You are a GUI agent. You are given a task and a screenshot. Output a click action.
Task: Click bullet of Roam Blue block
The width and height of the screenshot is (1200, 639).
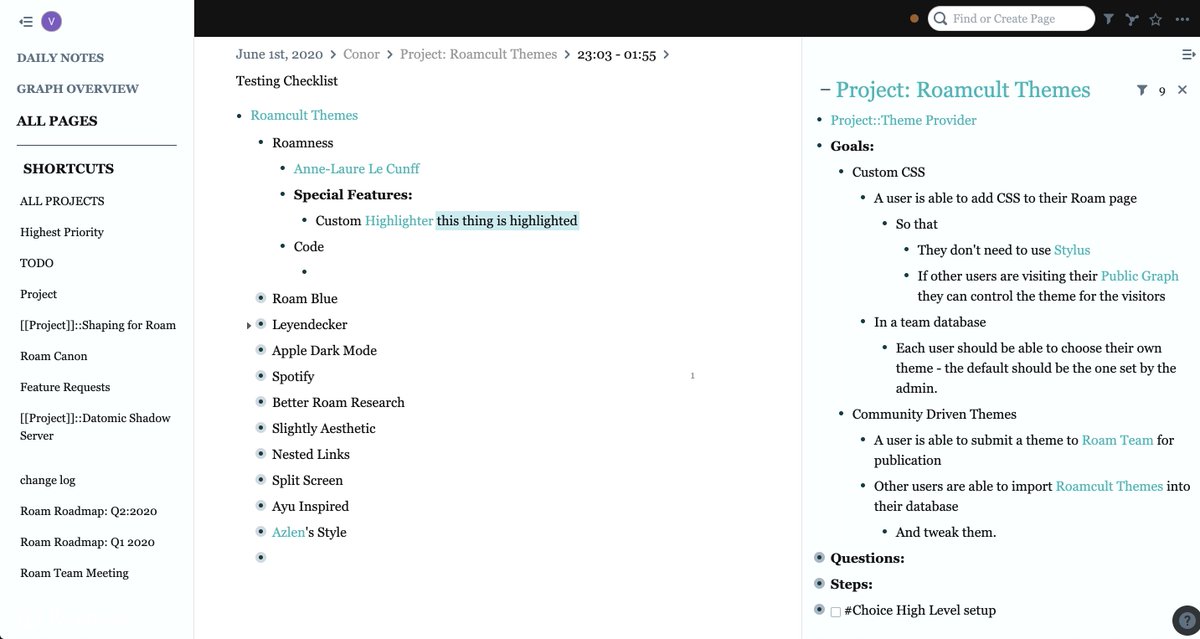point(260,299)
